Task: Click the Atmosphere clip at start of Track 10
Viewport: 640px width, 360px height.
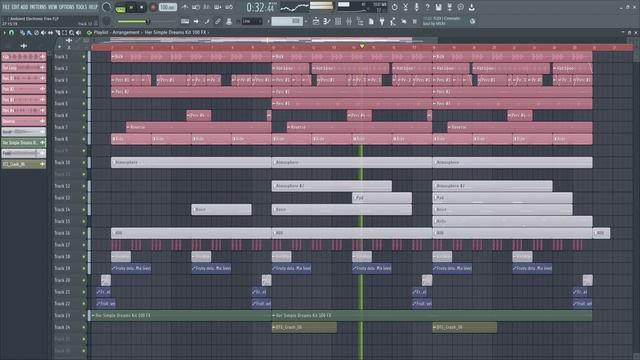Action: pos(191,162)
